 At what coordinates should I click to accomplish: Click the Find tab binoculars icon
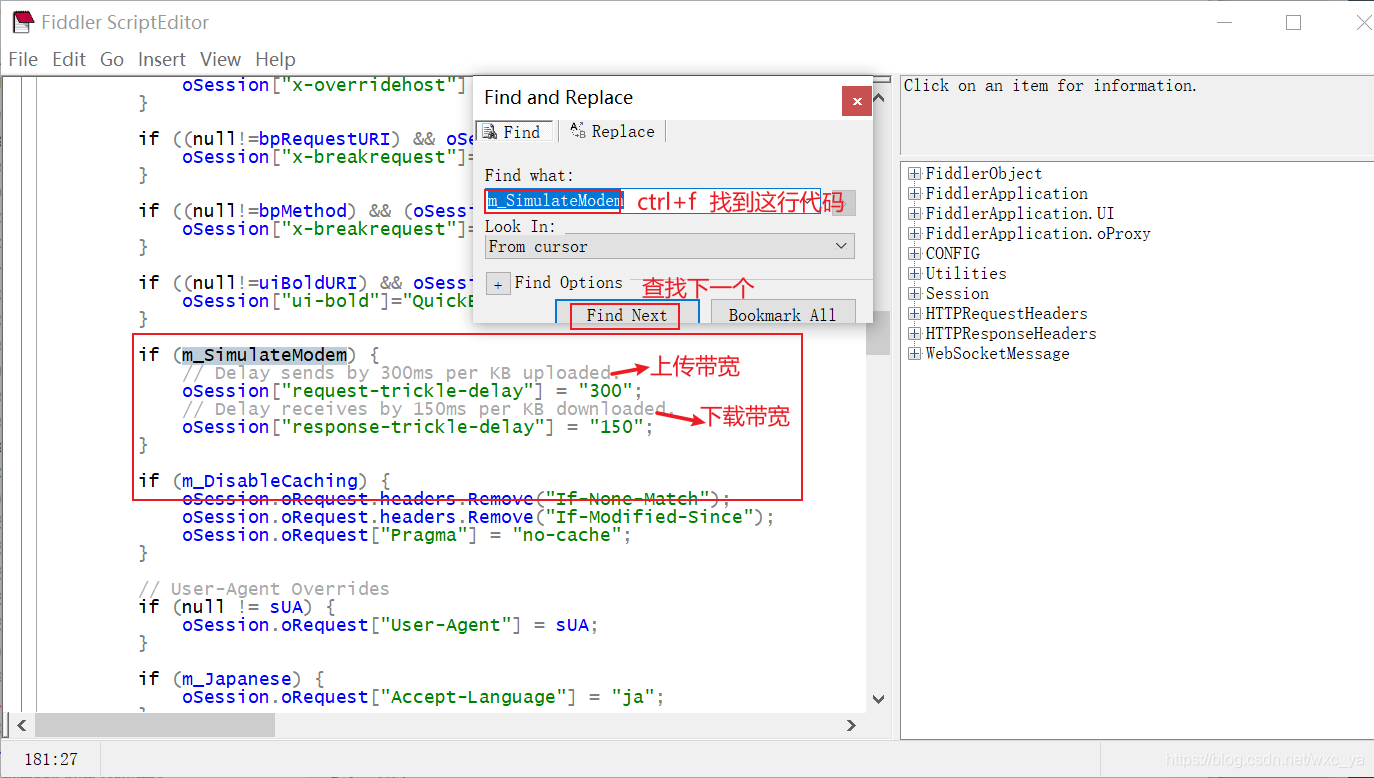pyautogui.click(x=489, y=132)
